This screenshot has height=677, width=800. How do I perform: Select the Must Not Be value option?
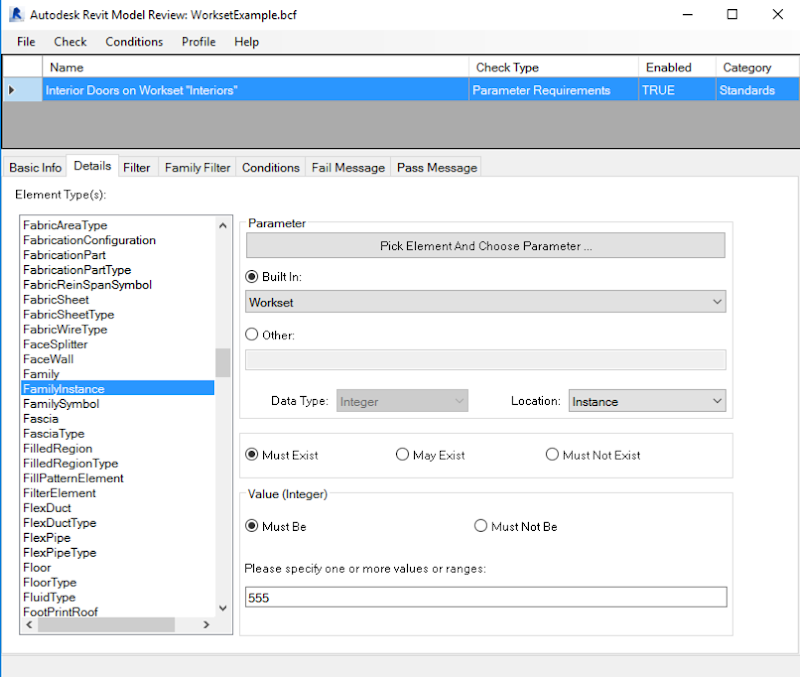481,526
